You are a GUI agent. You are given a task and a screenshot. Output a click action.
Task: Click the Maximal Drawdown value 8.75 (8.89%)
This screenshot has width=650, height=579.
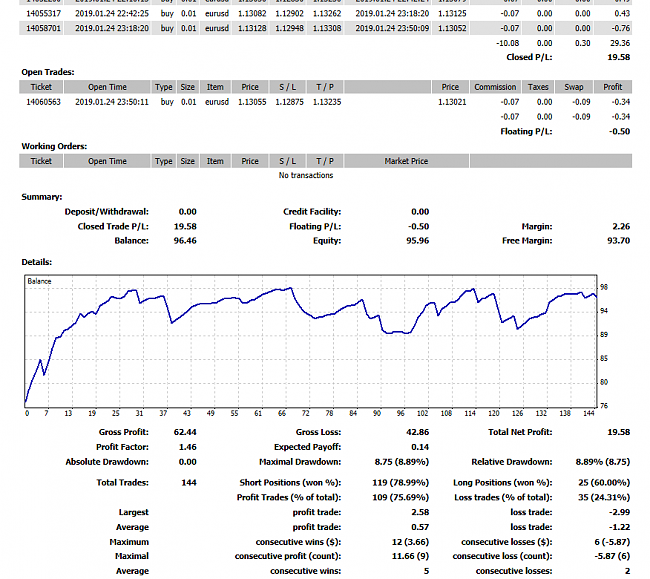tap(402, 462)
